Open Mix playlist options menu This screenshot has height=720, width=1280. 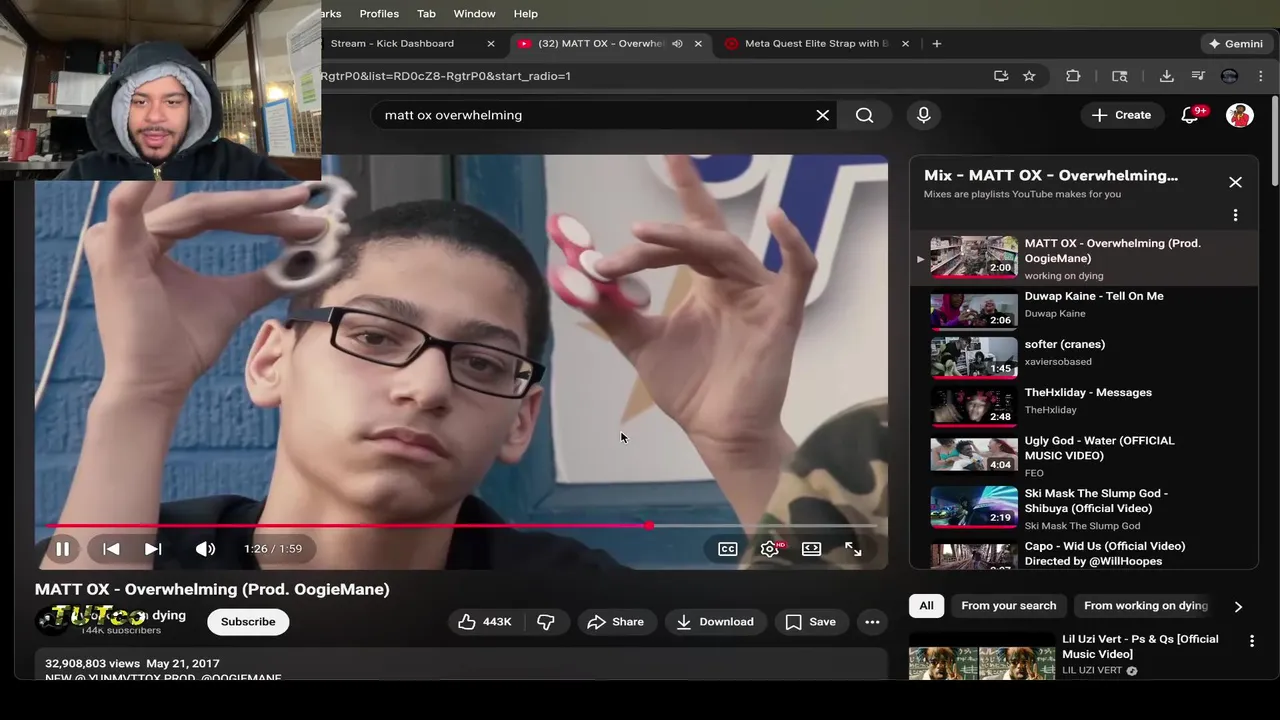[x=1236, y=215]
